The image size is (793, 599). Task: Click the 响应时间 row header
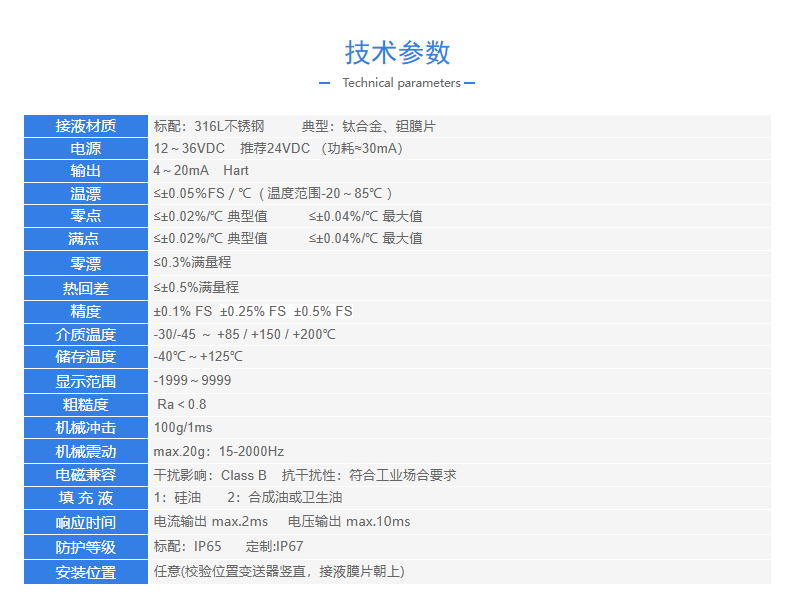coord(86,522)
